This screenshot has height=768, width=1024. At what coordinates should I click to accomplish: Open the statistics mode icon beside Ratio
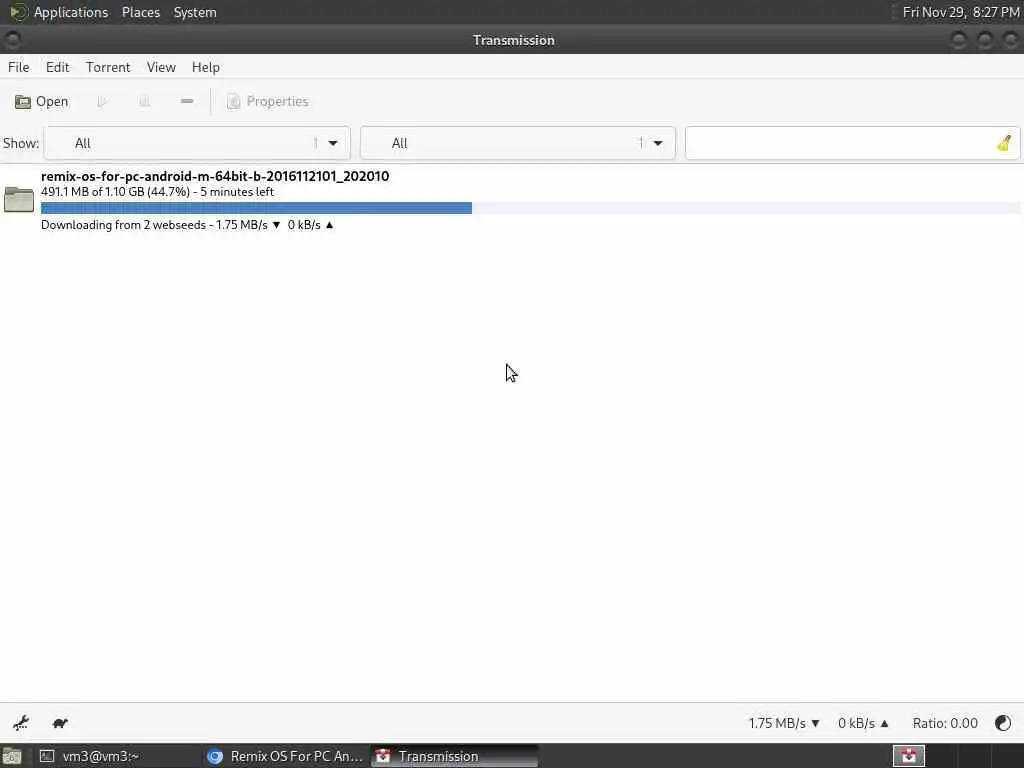pos(1002,723)
